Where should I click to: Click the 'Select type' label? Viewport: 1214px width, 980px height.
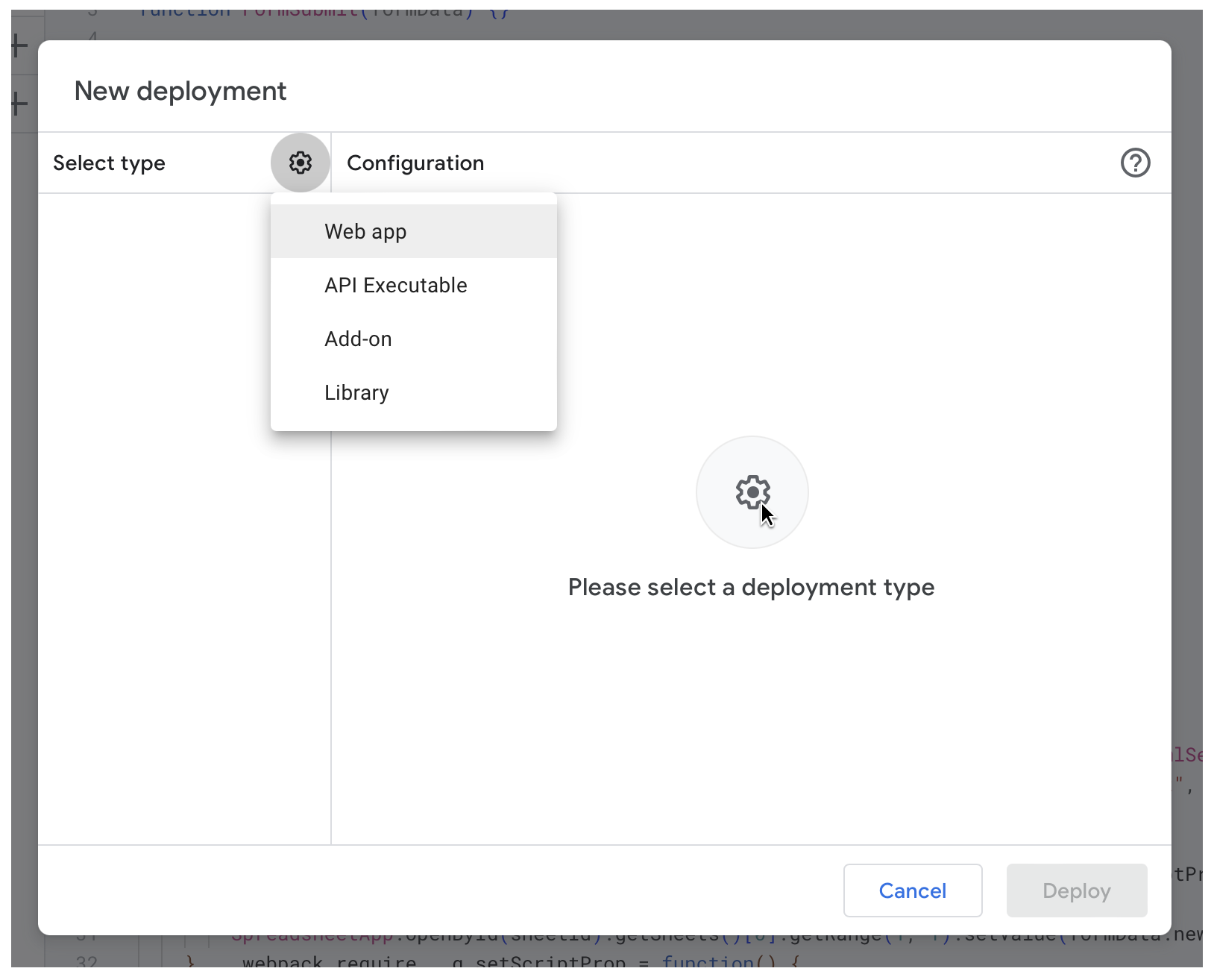pyautogui.click(x=109, y=163)
